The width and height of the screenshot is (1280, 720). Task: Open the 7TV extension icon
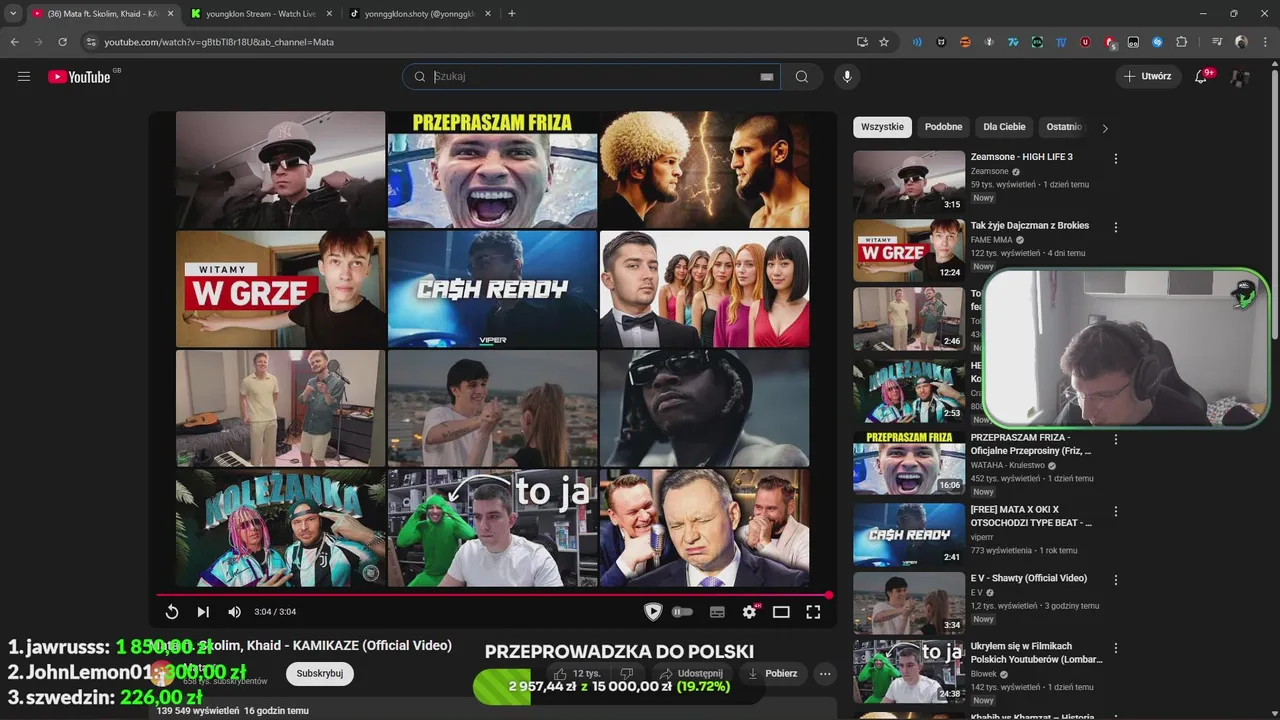click(x=1013, y=42)
